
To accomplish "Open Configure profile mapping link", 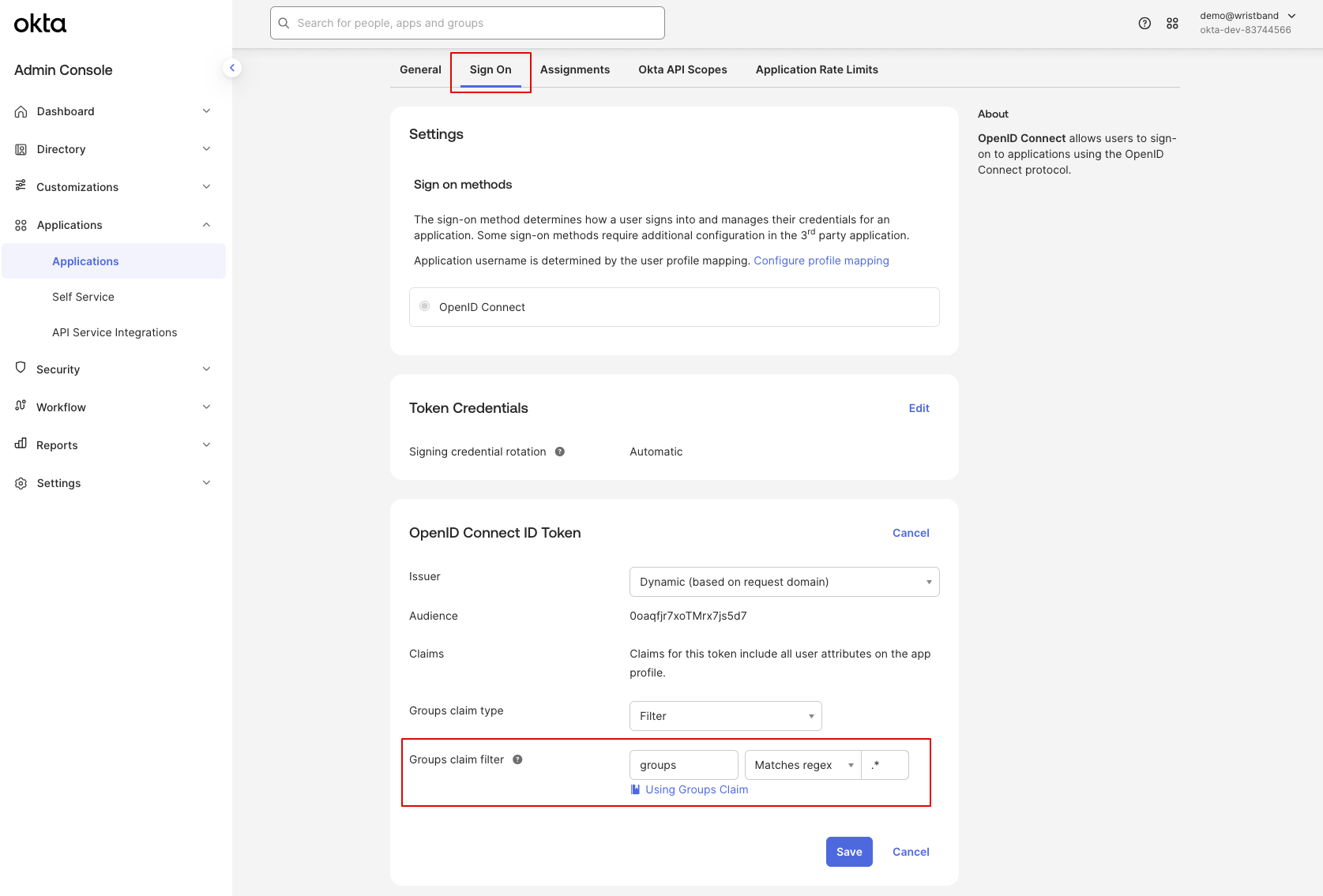I will click(821, 261).
